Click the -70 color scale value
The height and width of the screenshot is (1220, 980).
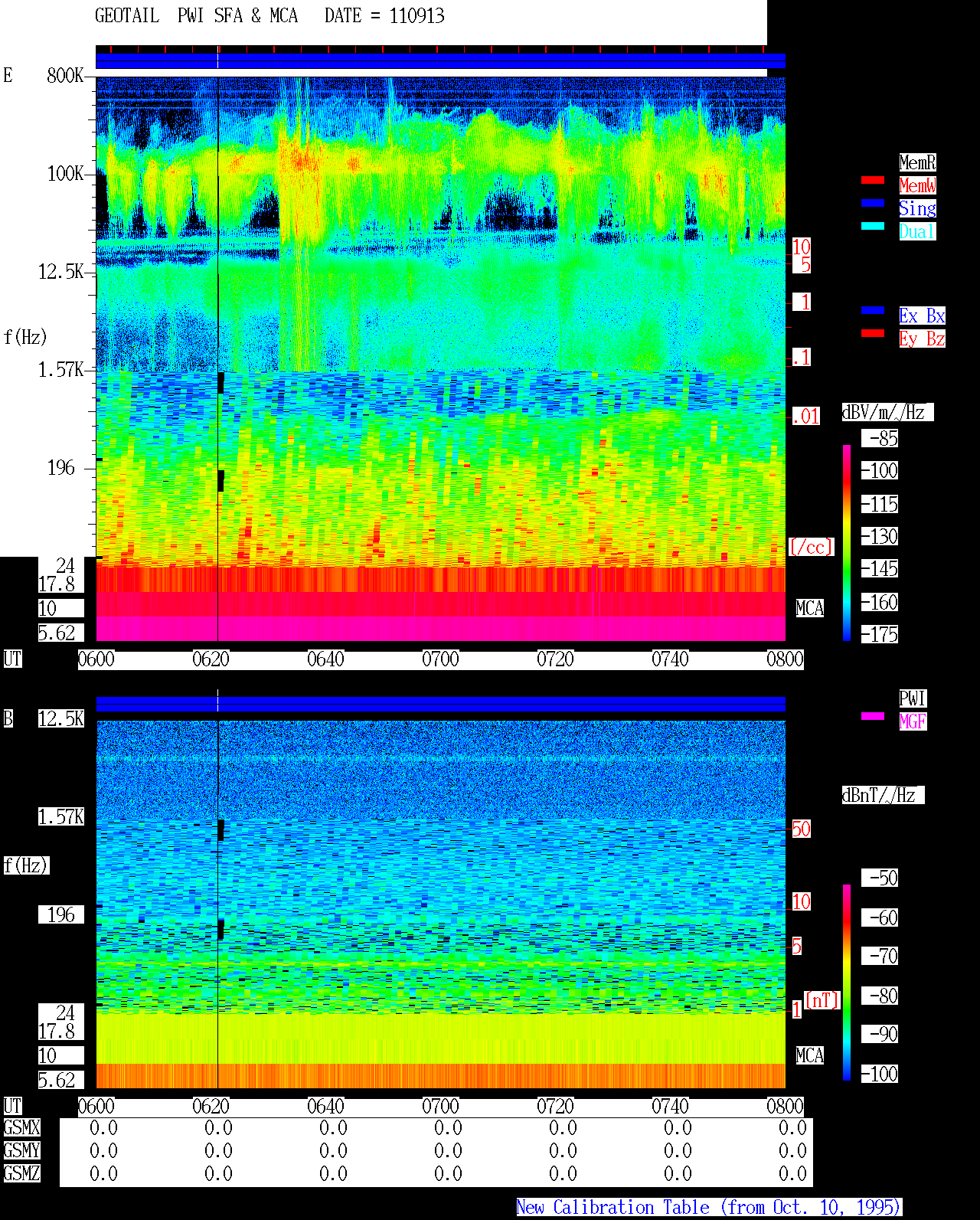coord(880,956)
